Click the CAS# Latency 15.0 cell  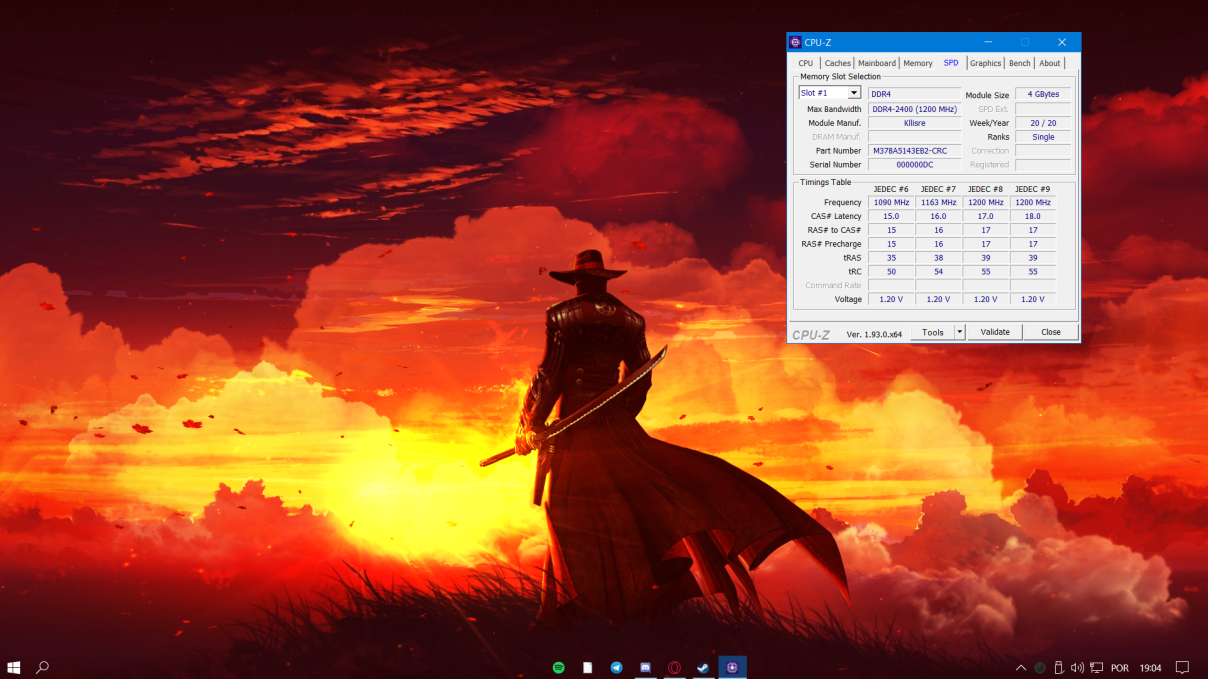point(891,216)
